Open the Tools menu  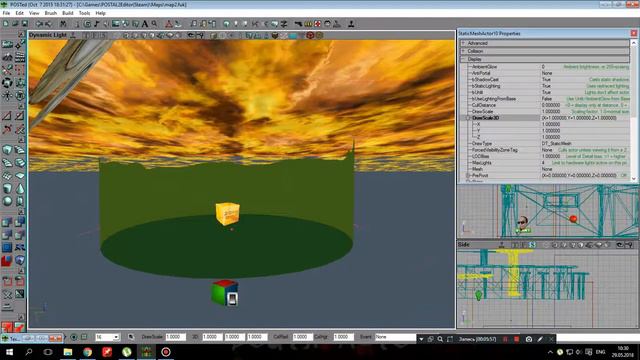84,13
